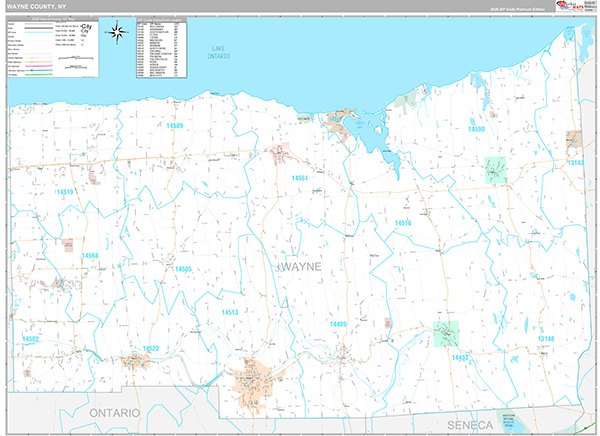Click the orange state highway legend line
This screenshot has width=600, height=436.
point(39,62)
